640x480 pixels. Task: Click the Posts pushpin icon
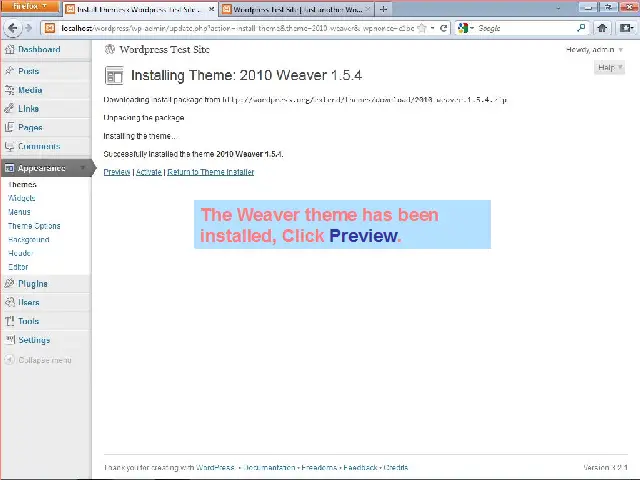[x=9, y=71]
